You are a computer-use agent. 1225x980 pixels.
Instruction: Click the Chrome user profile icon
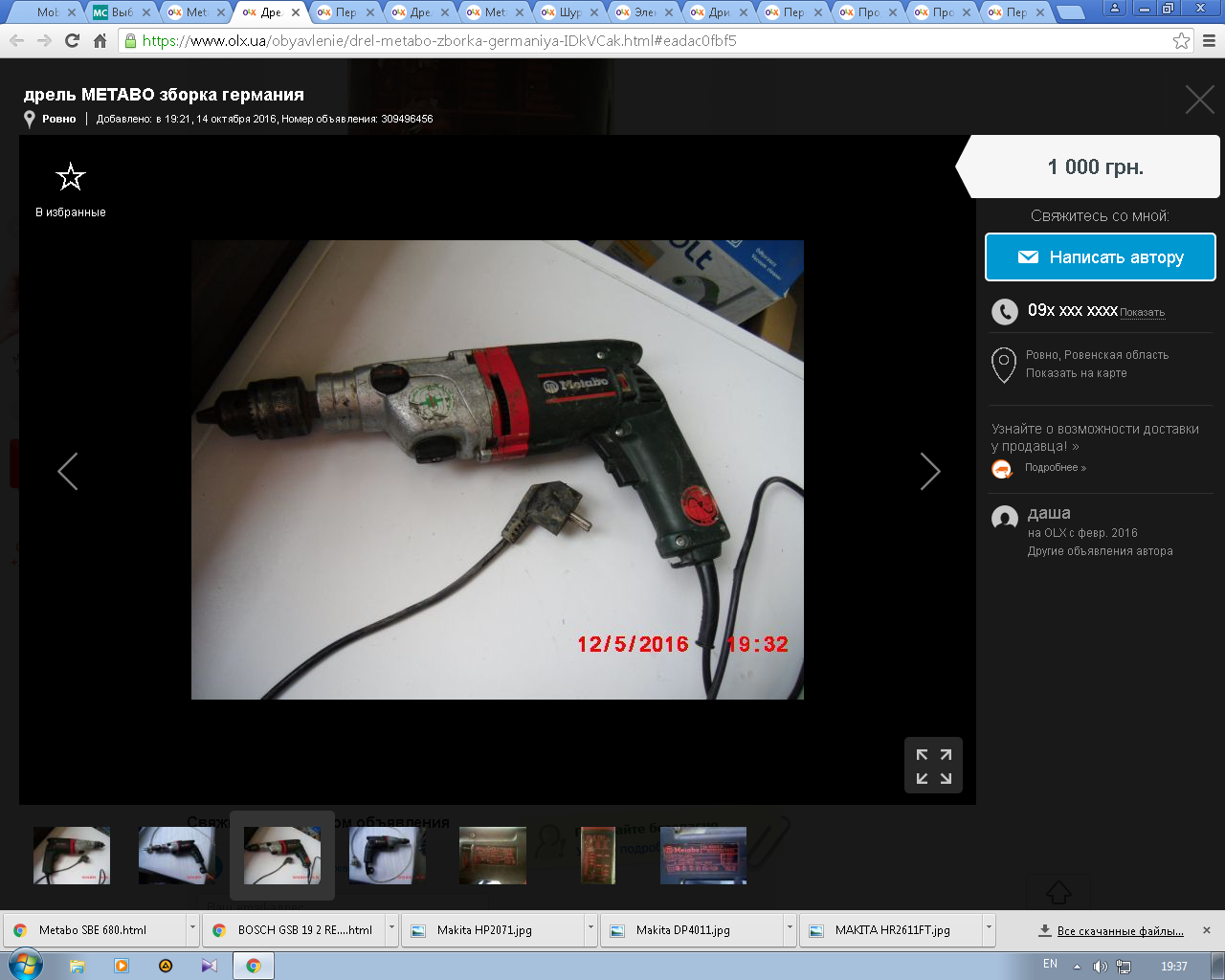[1115, 8]
